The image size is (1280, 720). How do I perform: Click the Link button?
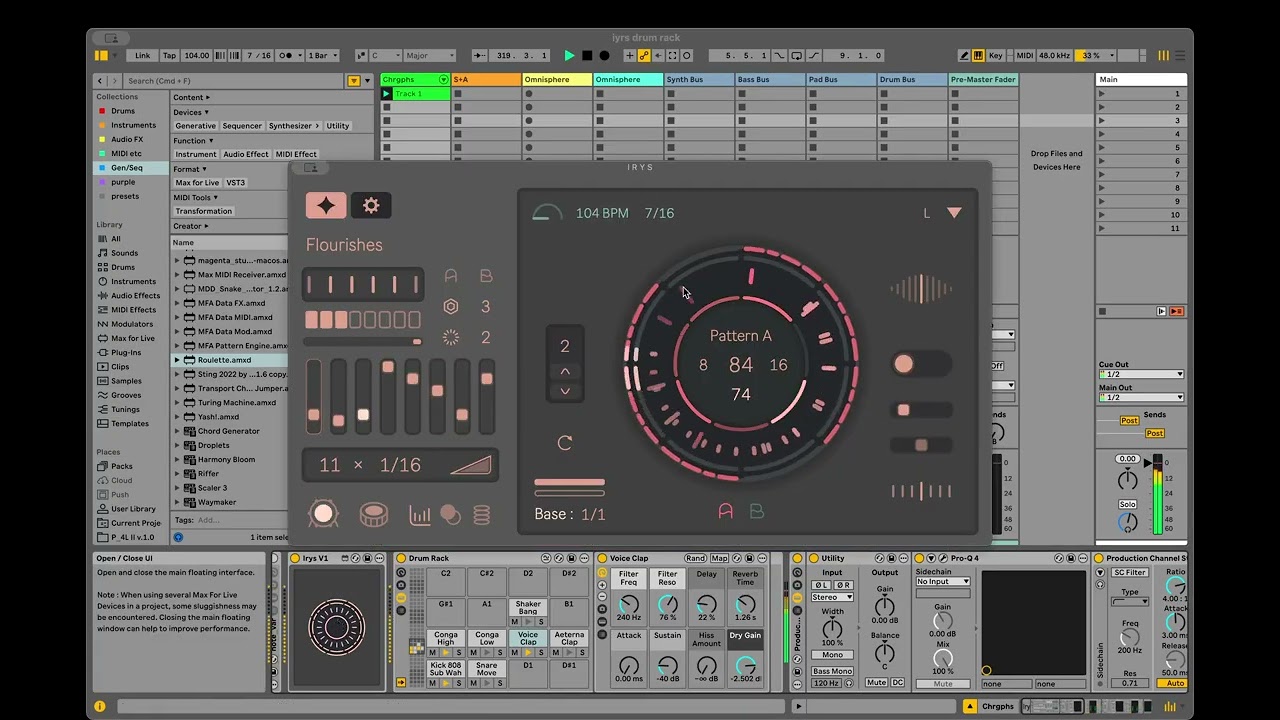click(142, 56)
